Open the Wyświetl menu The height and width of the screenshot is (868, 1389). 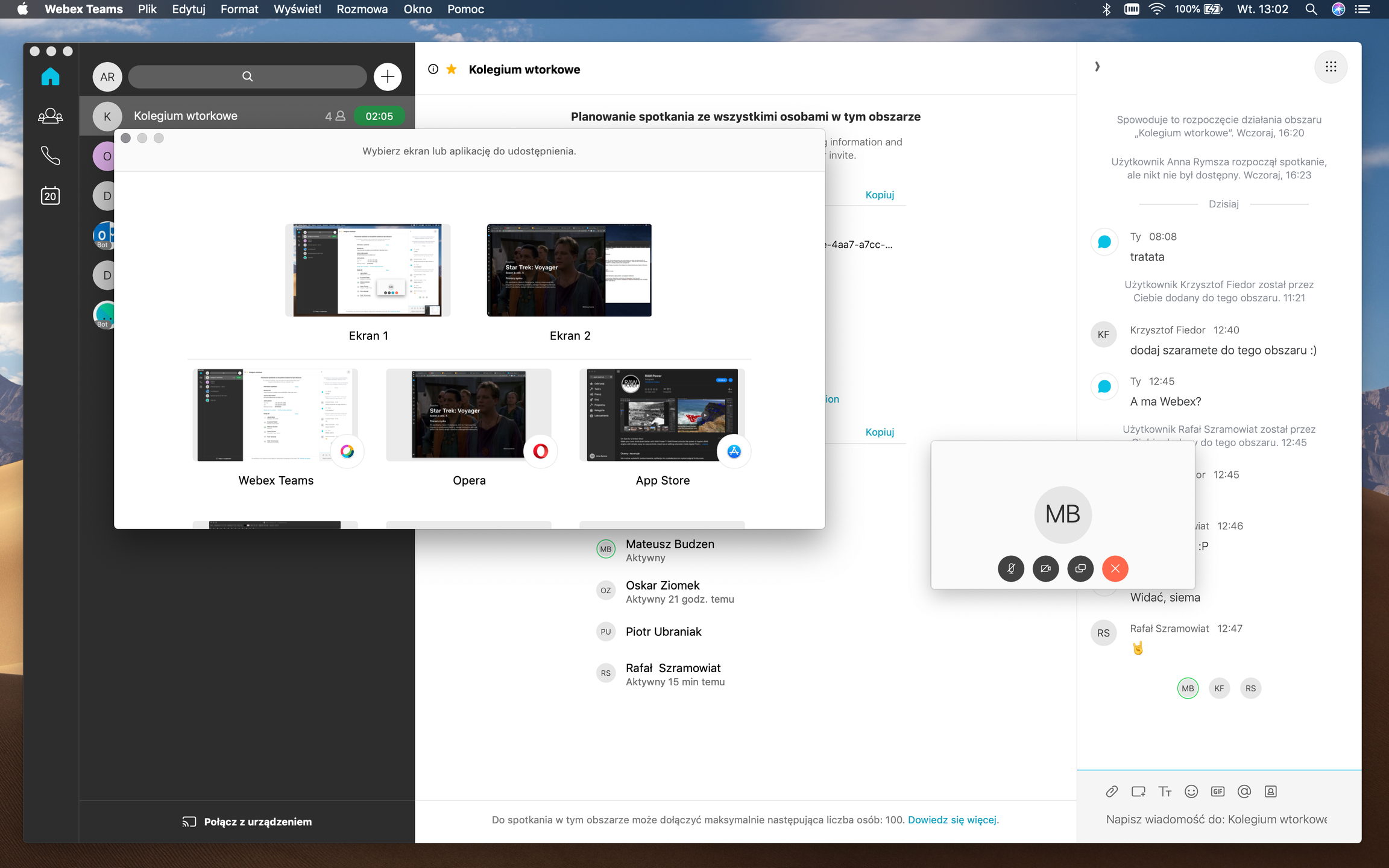[297, 9]
